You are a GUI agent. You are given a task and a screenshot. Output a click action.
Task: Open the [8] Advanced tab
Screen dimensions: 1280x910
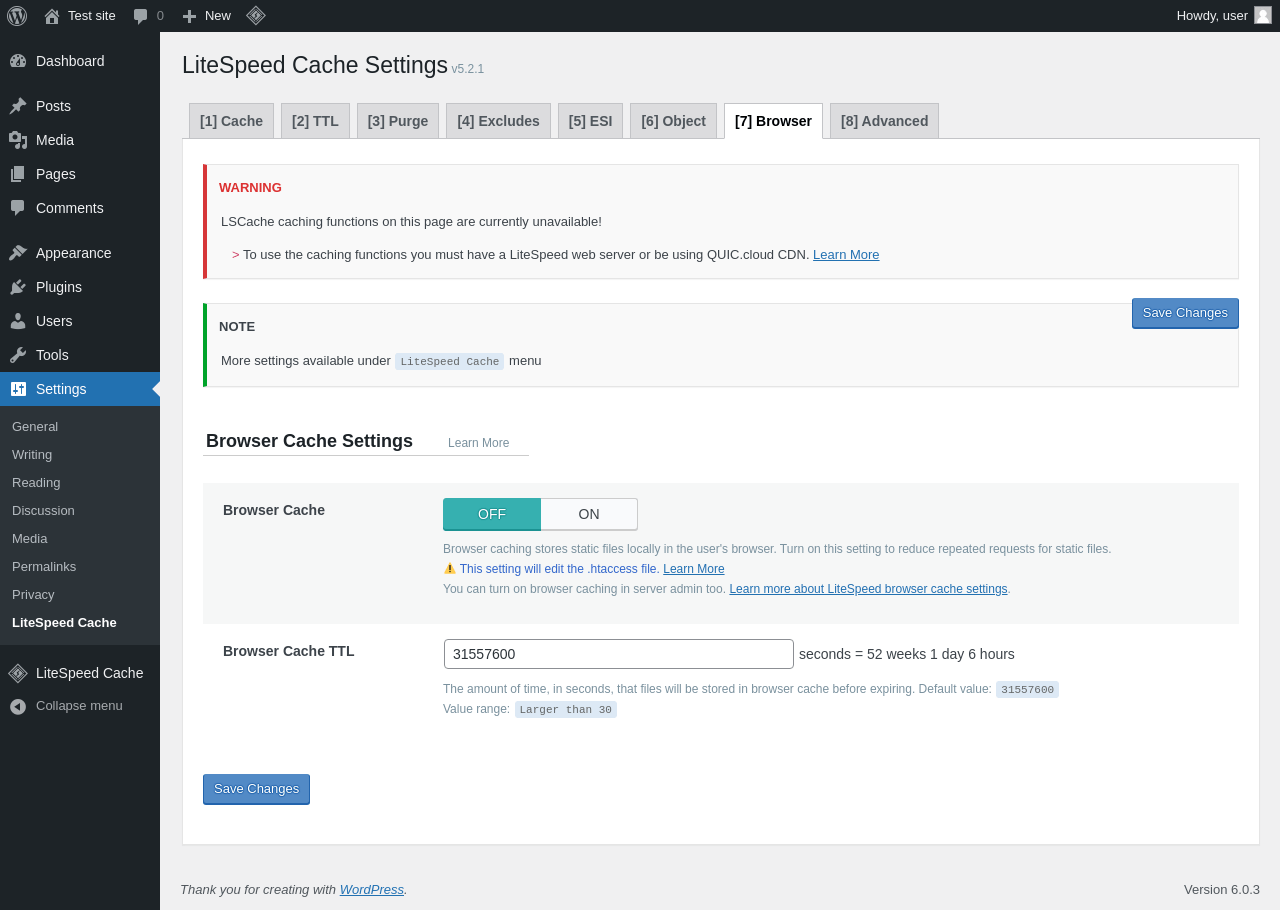[884, 121]
